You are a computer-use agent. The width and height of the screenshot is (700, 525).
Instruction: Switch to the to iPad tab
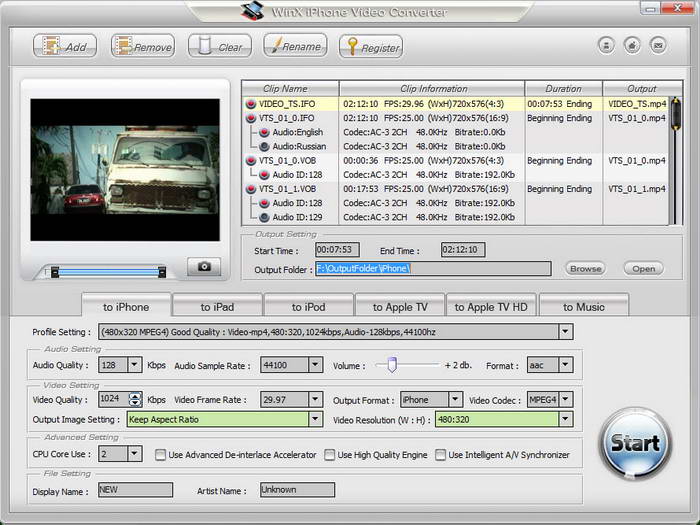(217, 307)
